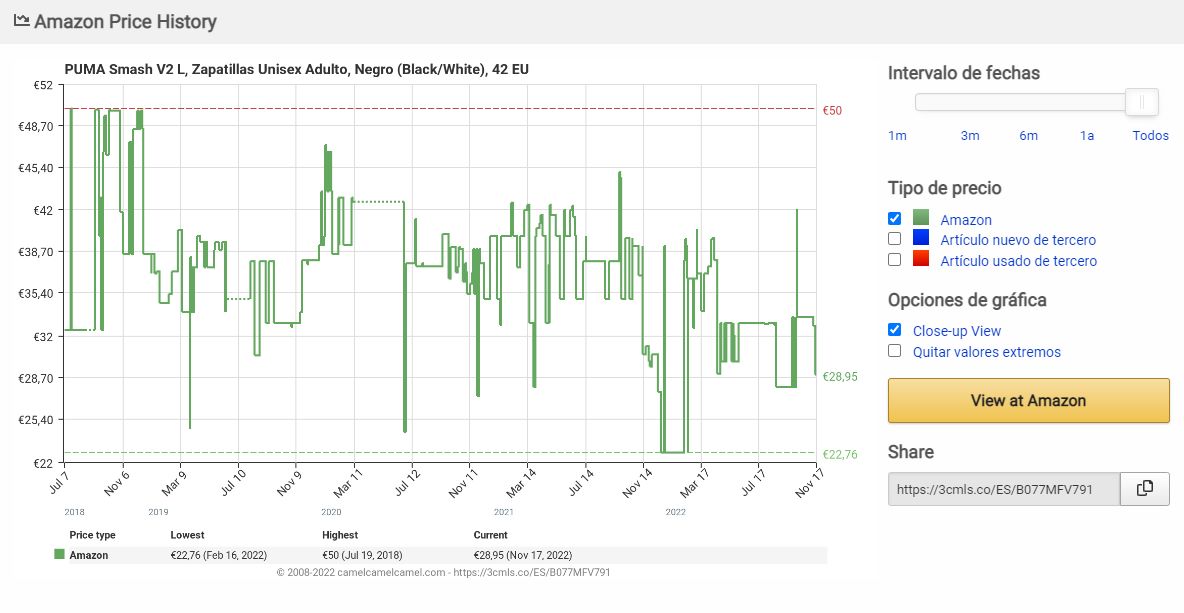Enable the Artículo usado de tercero checkbox
The width and height of the screenshot is (1184, 613).
click(895, 260)
